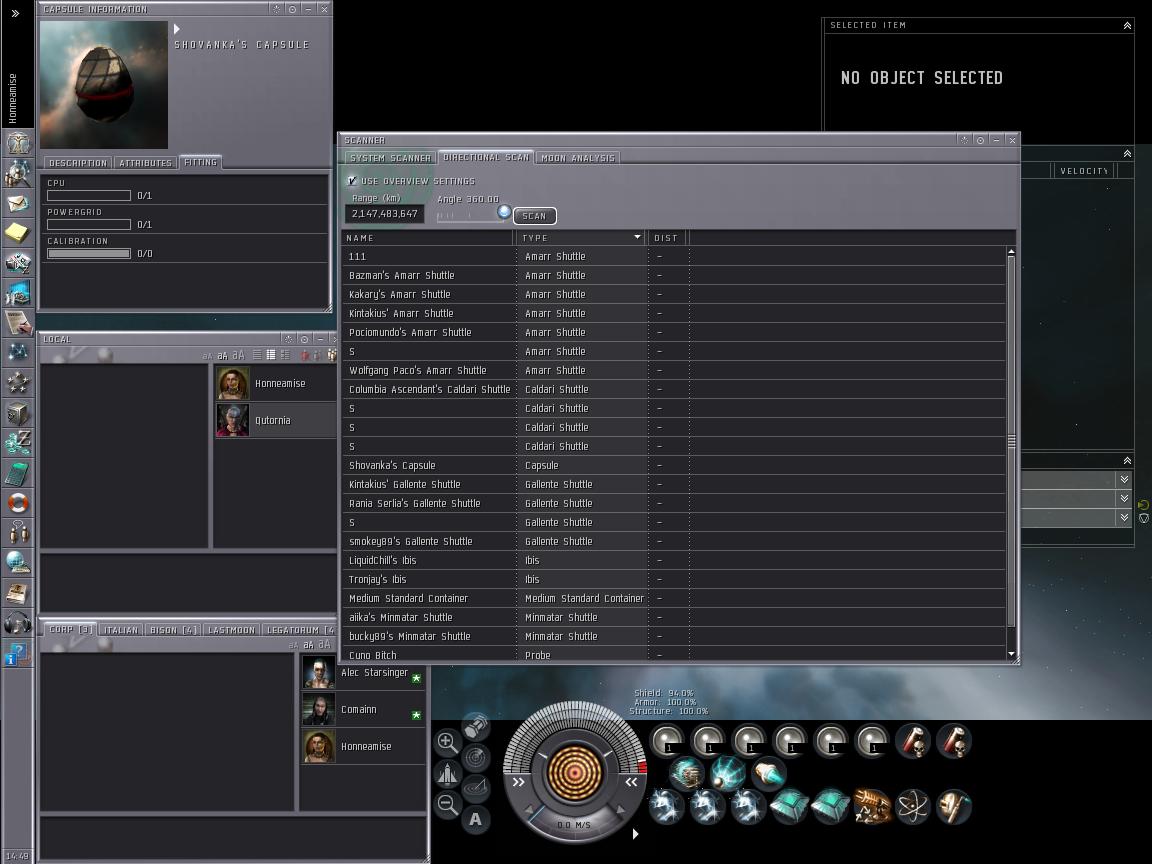Open the headphones jukebox icon in the sidebar

[x=18, y=623]
